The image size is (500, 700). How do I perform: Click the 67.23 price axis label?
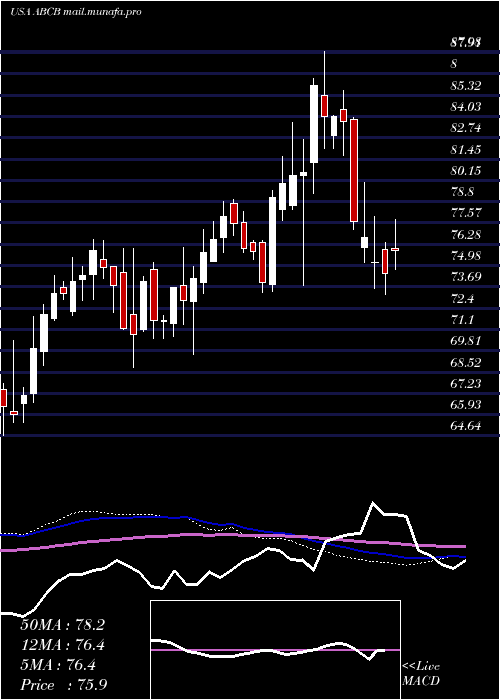[x=466, y=384]
